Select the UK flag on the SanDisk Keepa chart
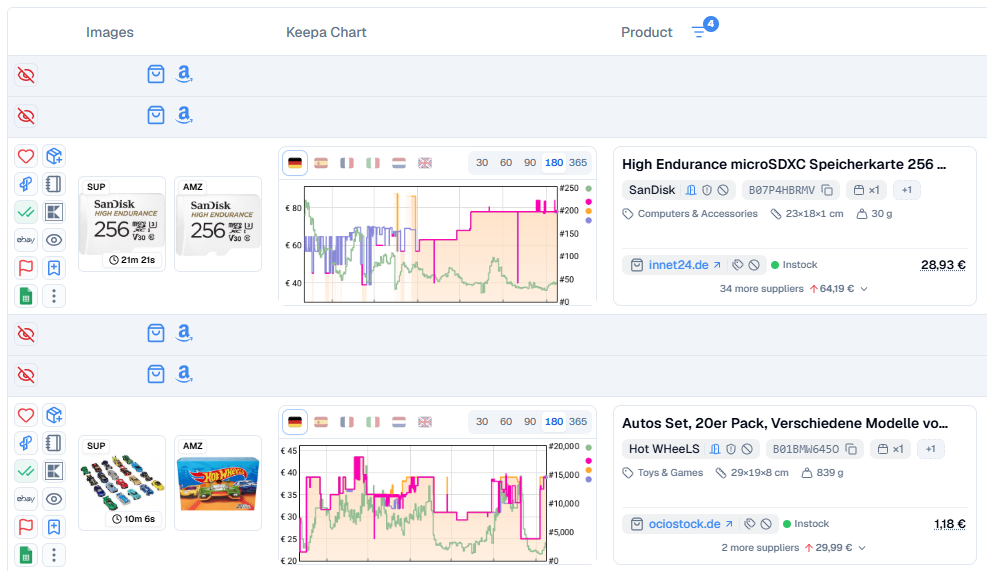 click(x=425, y=163)
